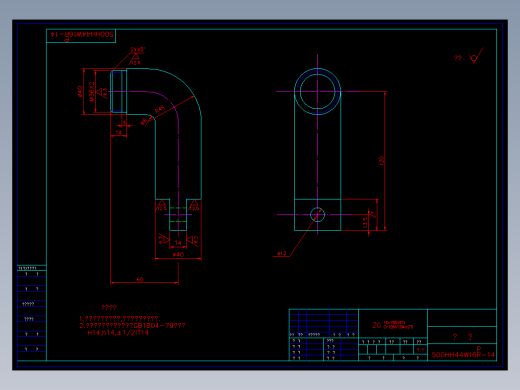Pick the R6 inner radius label
This screenshot has width=520, height=390.
pos(144,122)
